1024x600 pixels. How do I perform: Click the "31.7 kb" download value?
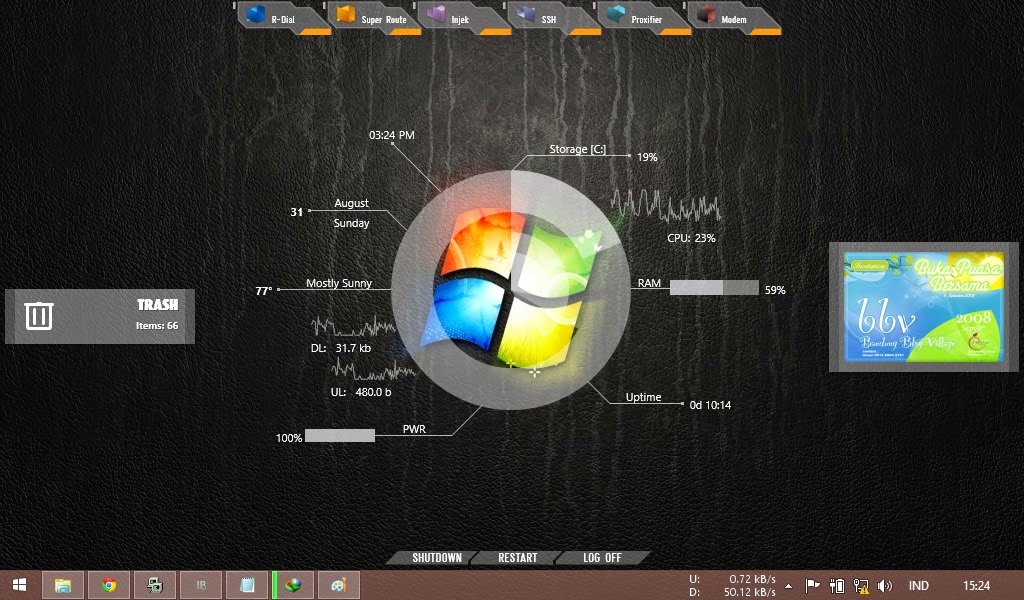(353, 348)
